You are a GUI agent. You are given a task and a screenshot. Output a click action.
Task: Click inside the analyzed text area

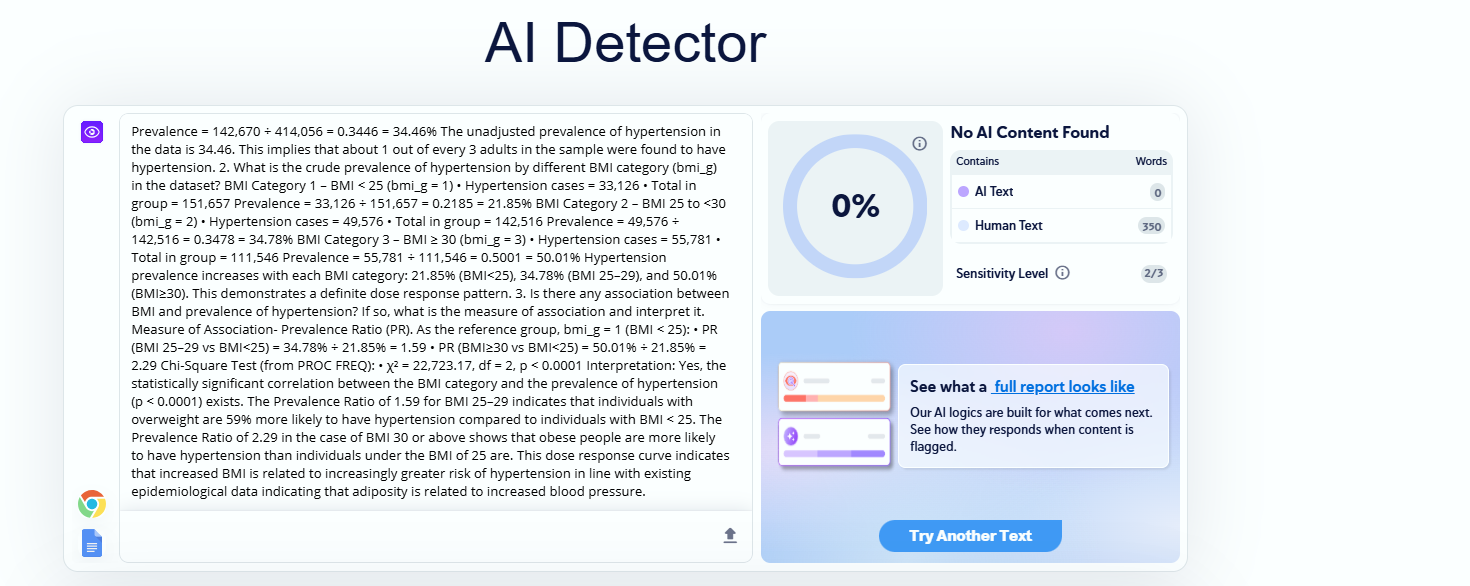(x=436, y=311)
